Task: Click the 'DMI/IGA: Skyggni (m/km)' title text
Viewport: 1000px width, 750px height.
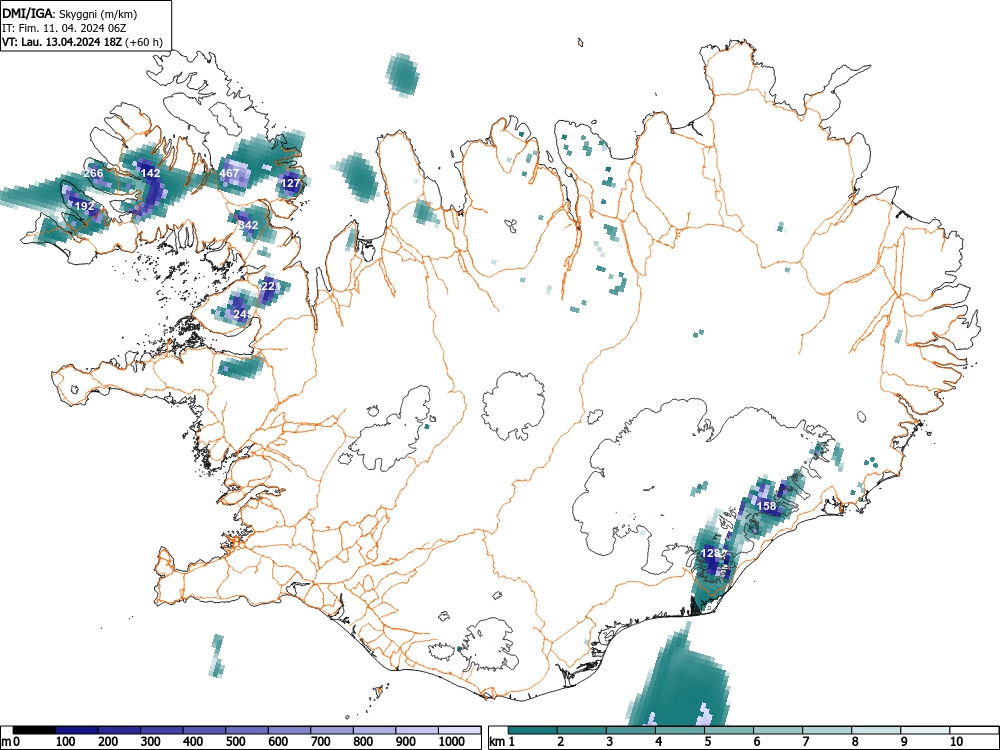Action: point(70,13)
